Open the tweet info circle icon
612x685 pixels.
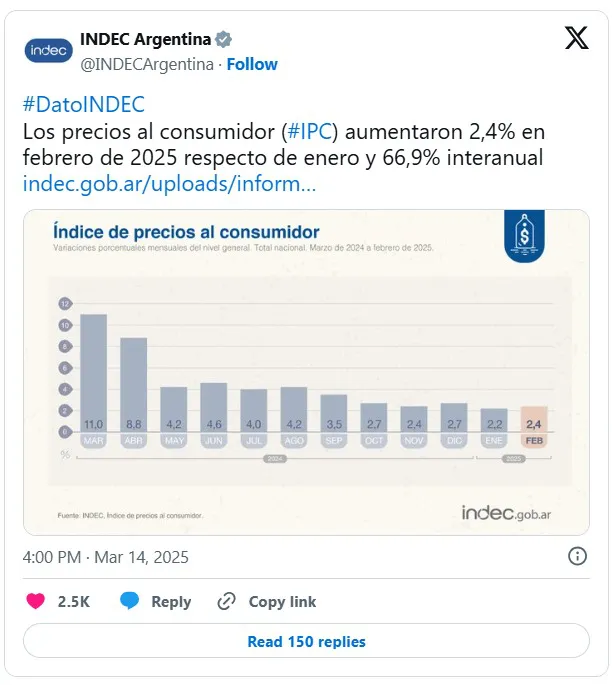coord(577,556)
